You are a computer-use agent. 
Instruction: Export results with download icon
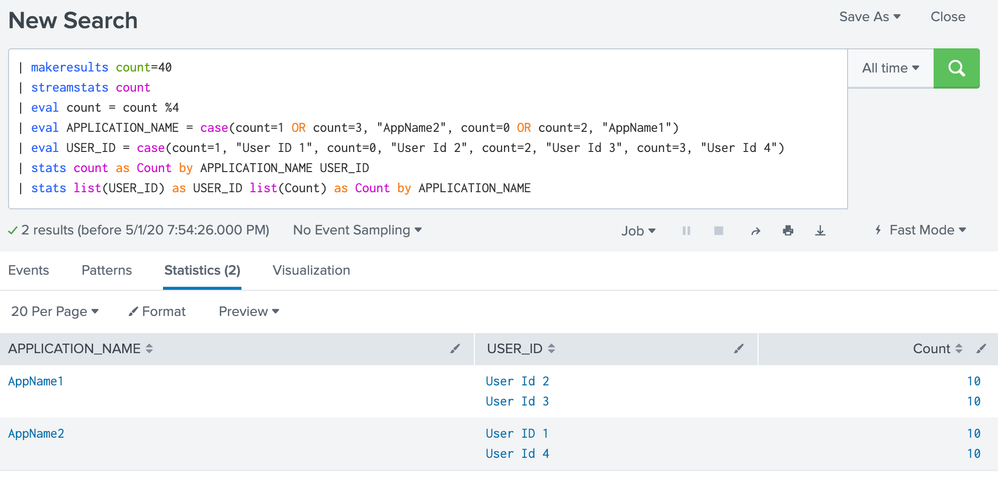820,231
